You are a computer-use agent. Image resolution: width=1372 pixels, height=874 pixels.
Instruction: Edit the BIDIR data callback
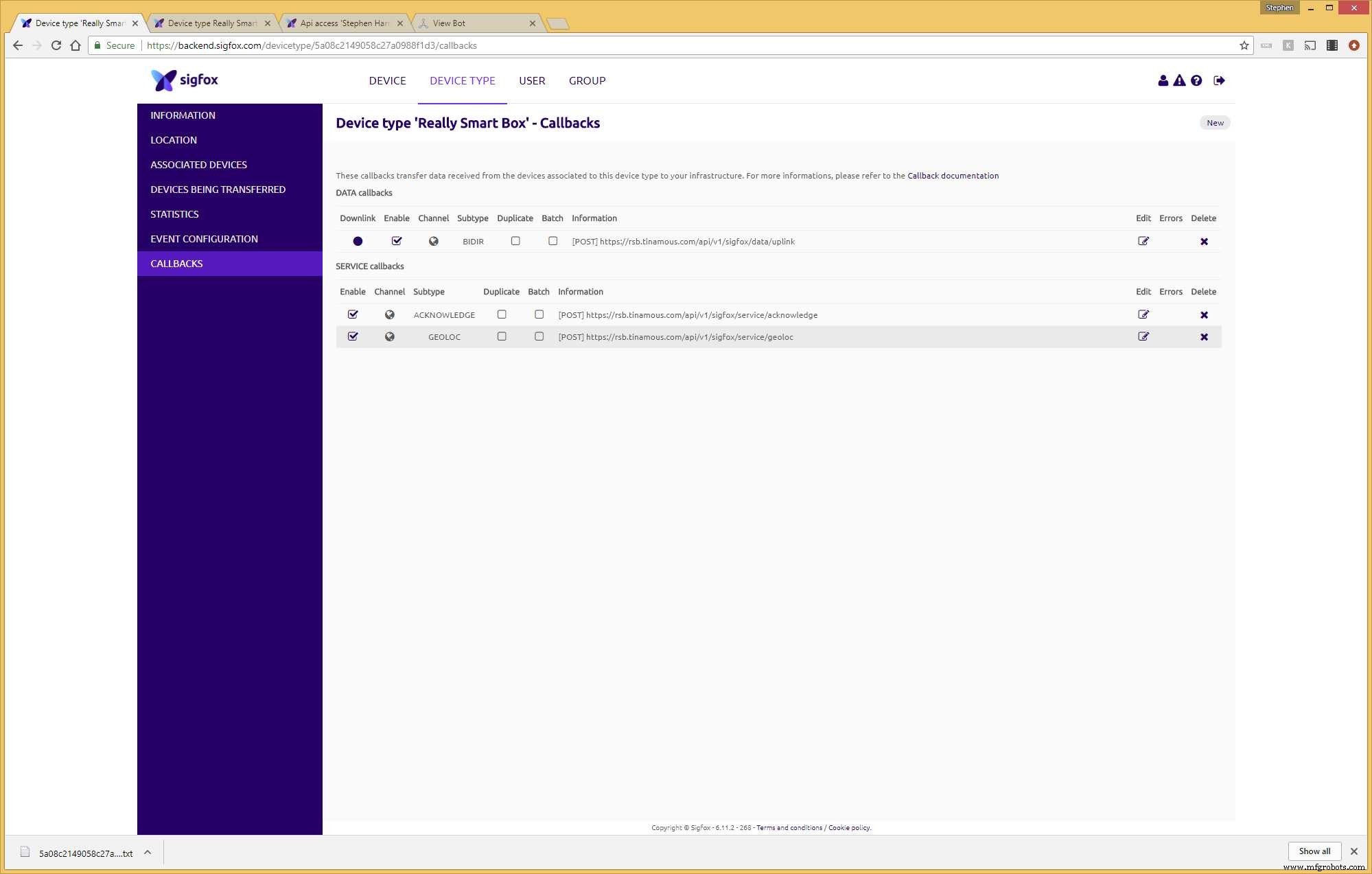tap(1143, 241)
